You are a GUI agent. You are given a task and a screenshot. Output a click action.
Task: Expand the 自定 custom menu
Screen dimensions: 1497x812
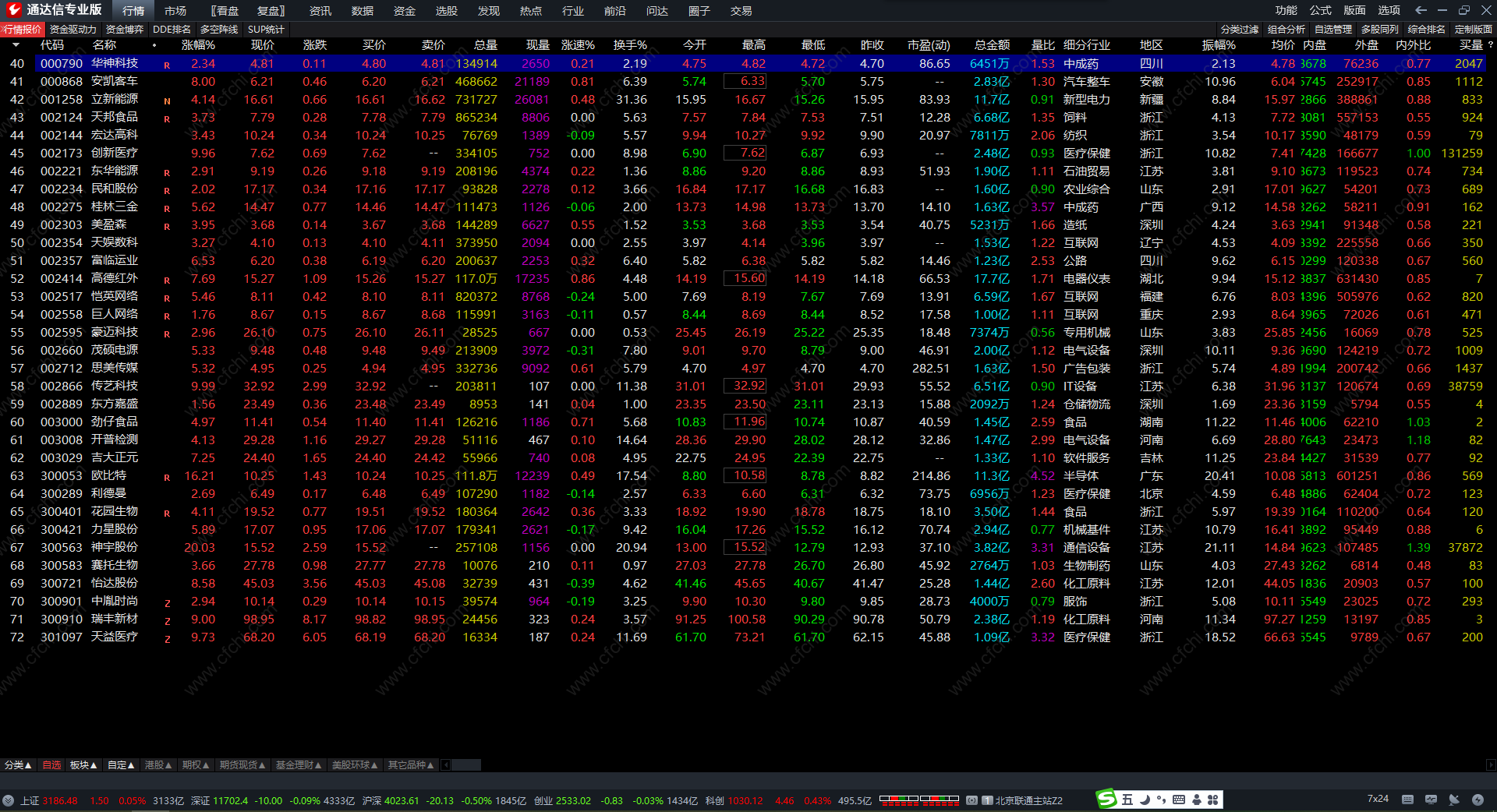click(121, 765)
